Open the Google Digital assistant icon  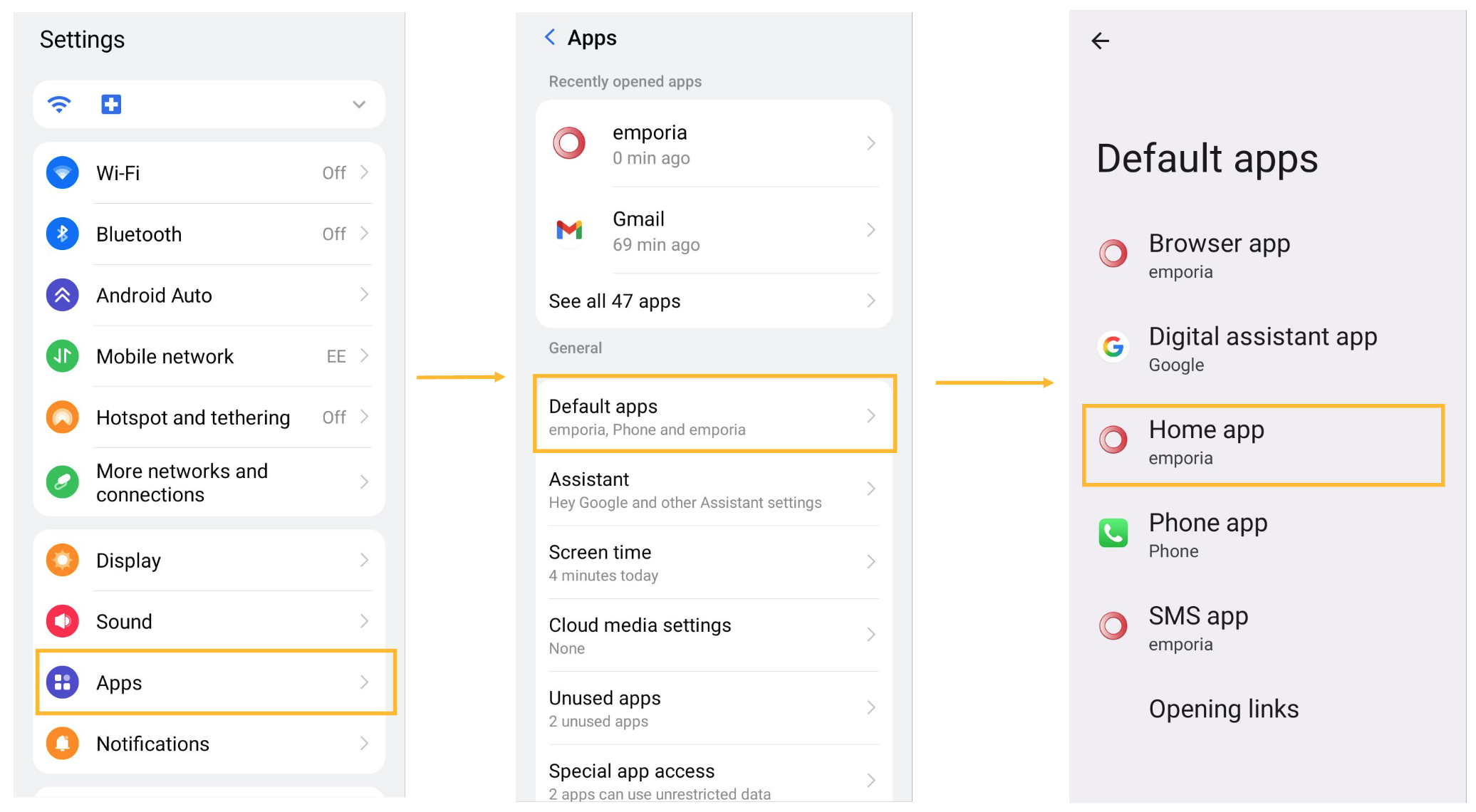[1113, 347]
